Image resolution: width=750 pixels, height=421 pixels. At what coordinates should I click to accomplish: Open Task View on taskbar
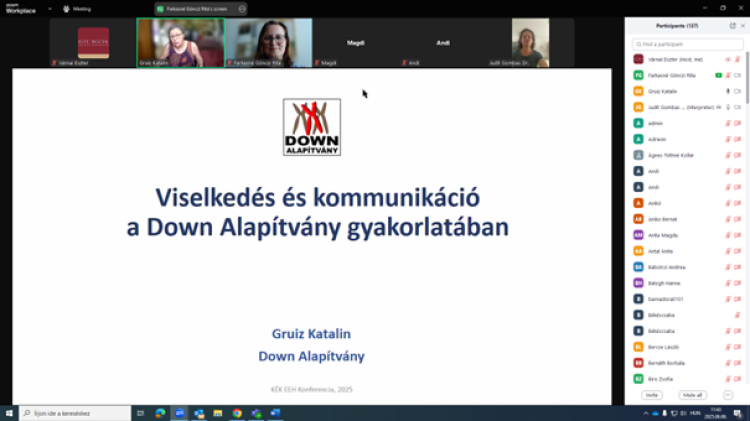(x=140, y=413)
